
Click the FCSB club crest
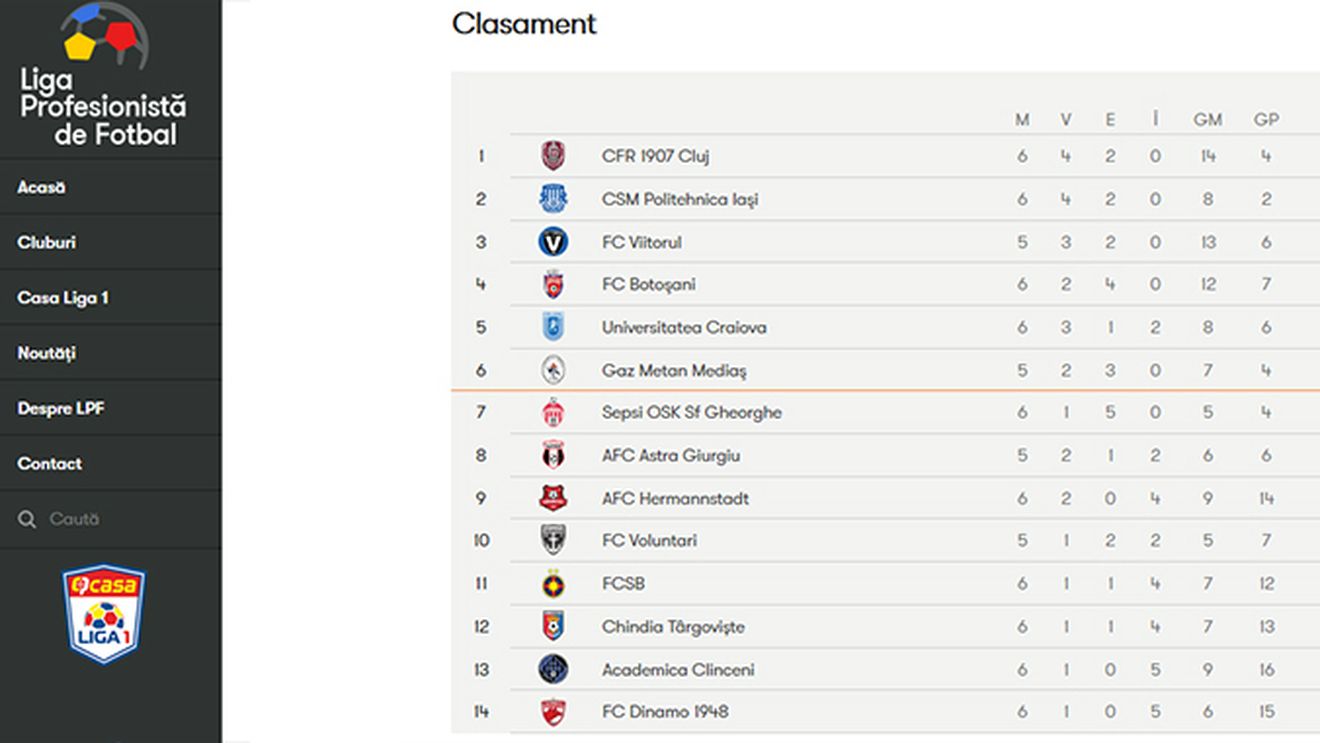pyautogui.click(x=553, y=584)
